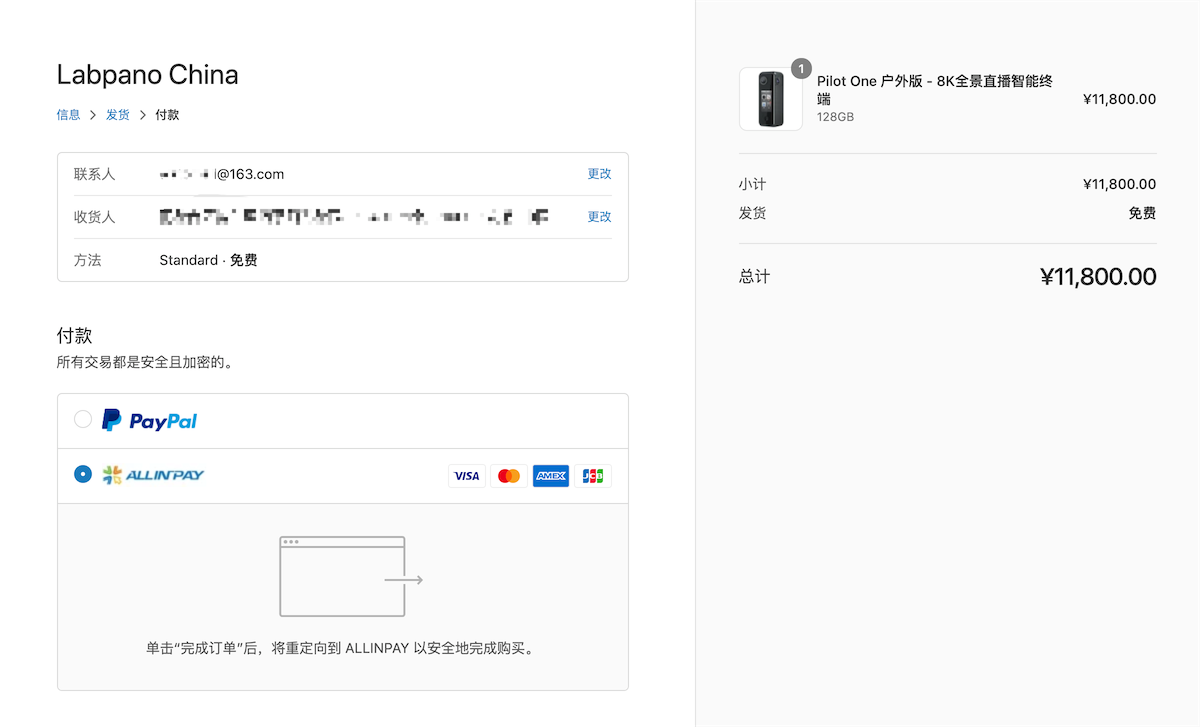Click the Standard shipping method row
This screenshot has width=1200, height=727.
208,260
